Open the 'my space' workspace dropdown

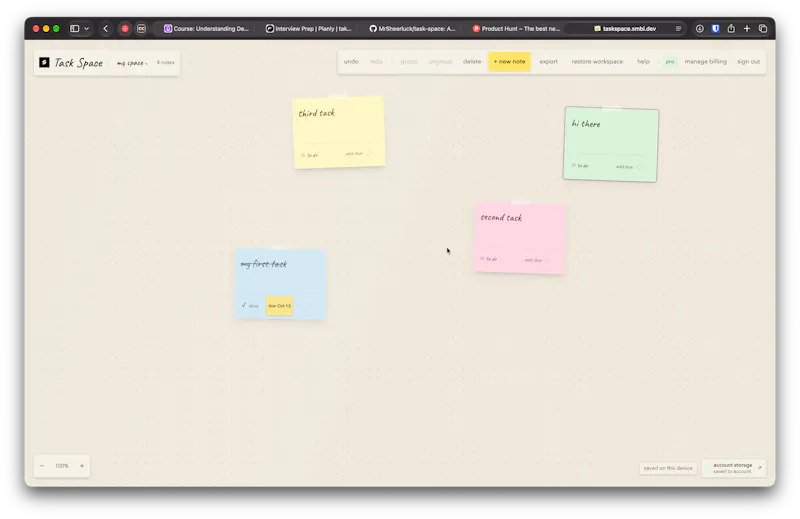click(132, 63)
